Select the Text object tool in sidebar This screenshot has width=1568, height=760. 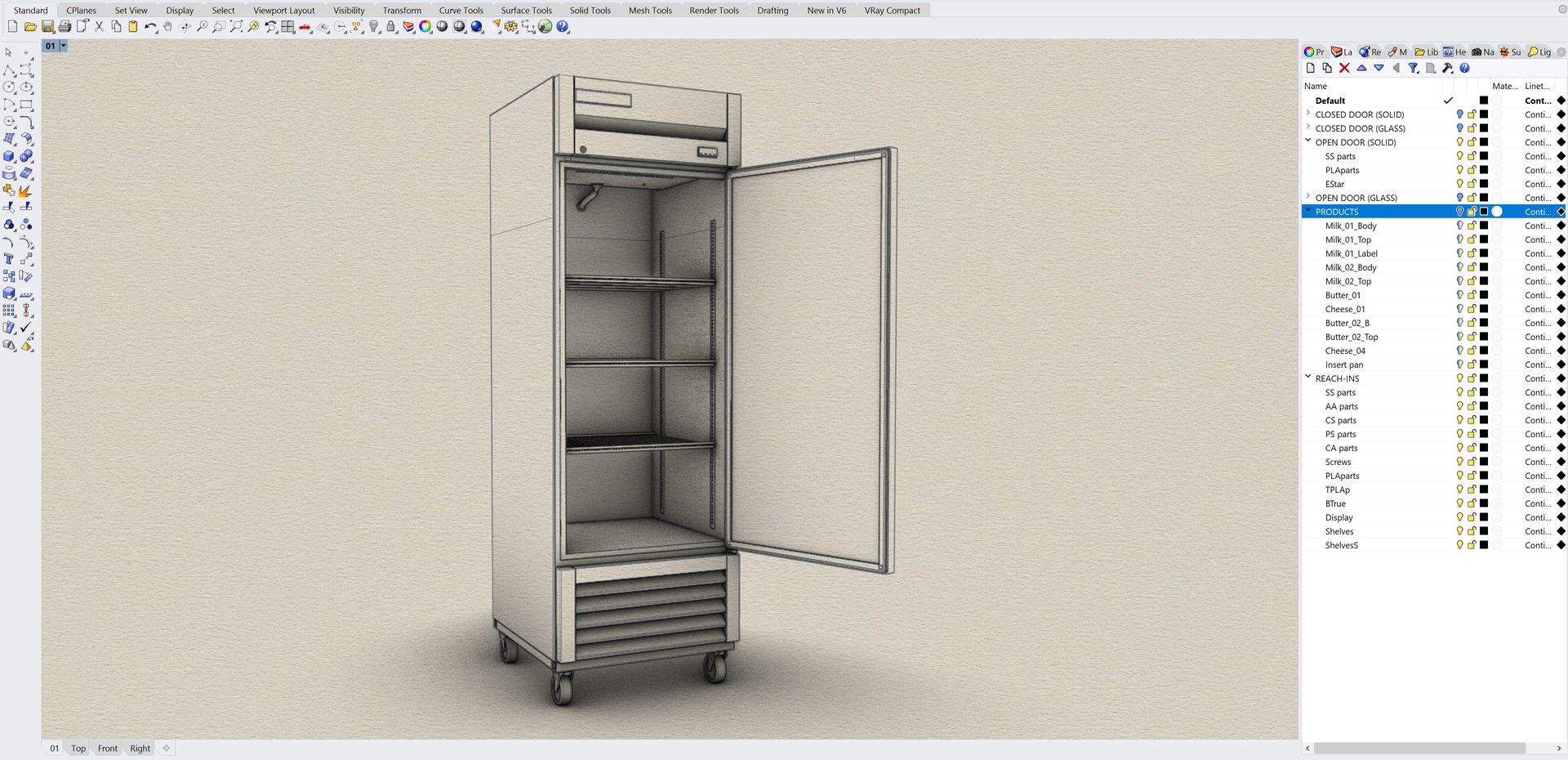(9, 259)
